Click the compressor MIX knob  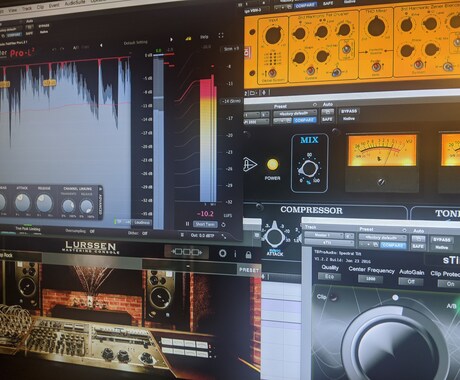[309, 169]
